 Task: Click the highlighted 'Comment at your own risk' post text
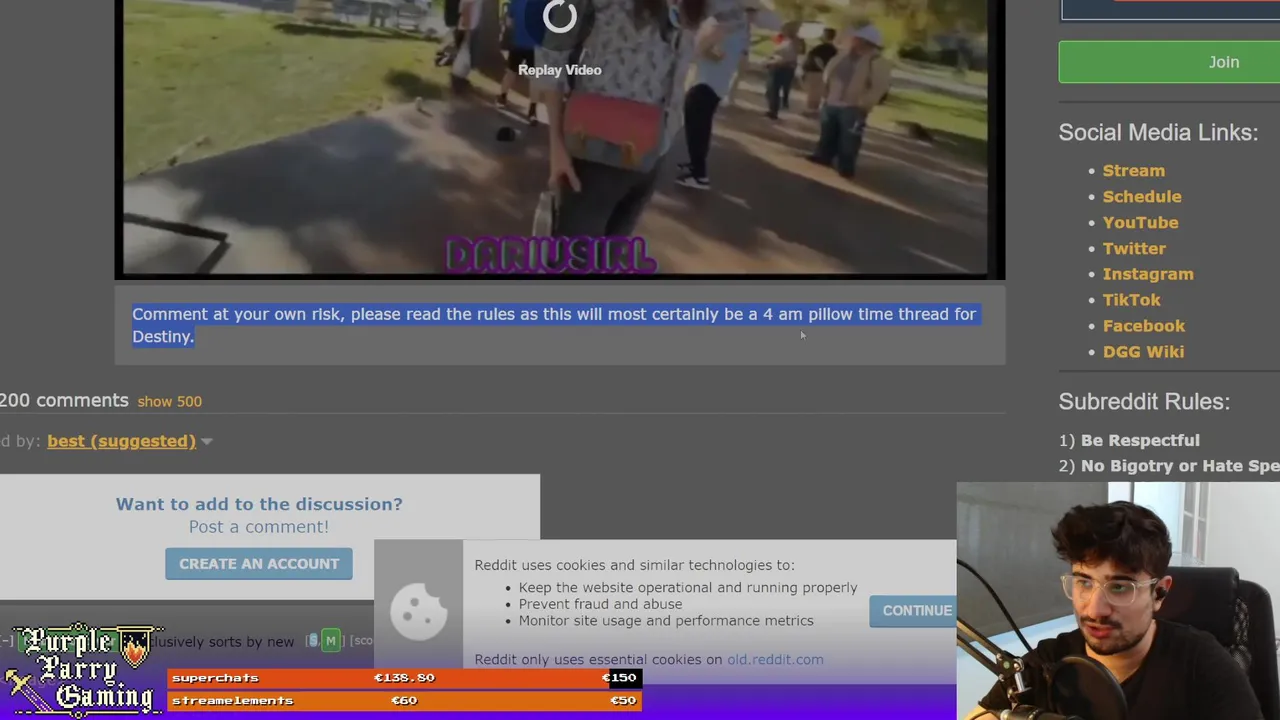[554, 325]
